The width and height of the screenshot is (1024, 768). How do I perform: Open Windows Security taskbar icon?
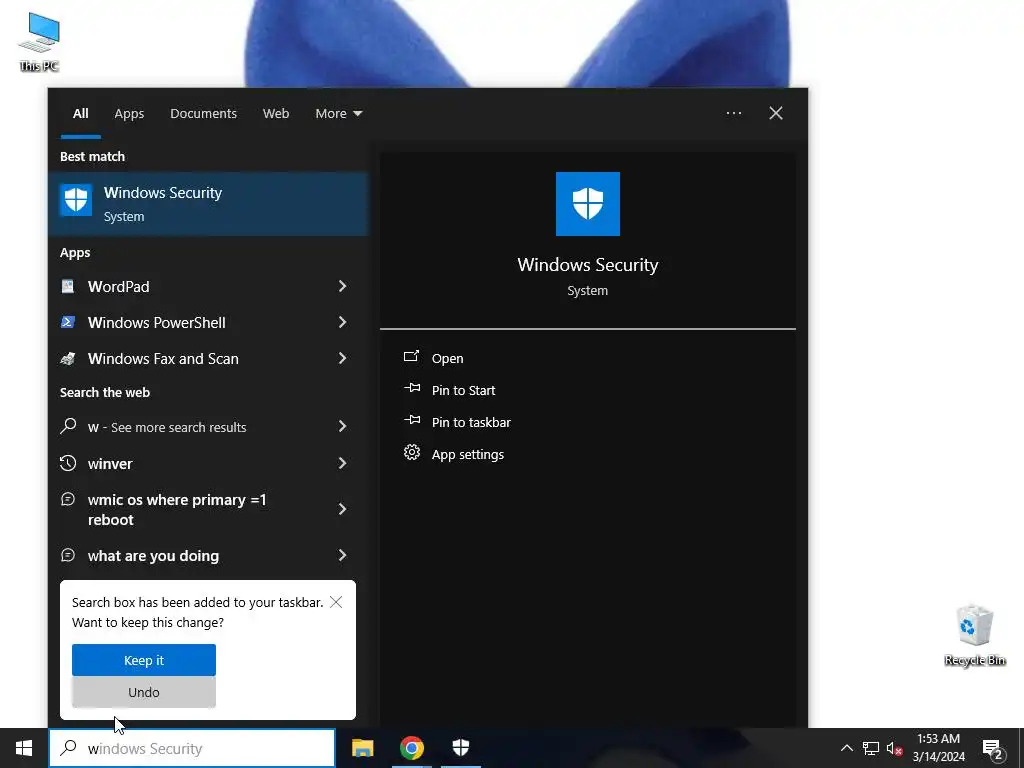pos(461,748)
